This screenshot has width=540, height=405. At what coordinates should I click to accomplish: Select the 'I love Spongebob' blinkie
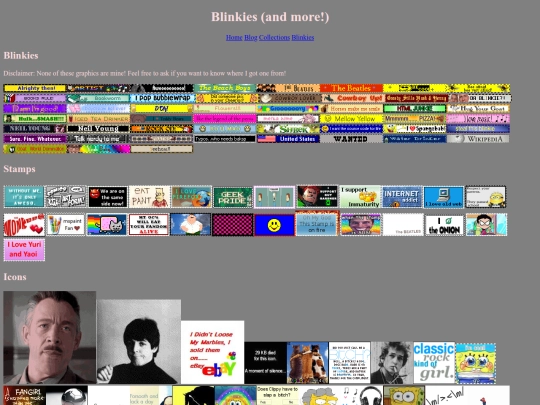click(x=415, y=129)
